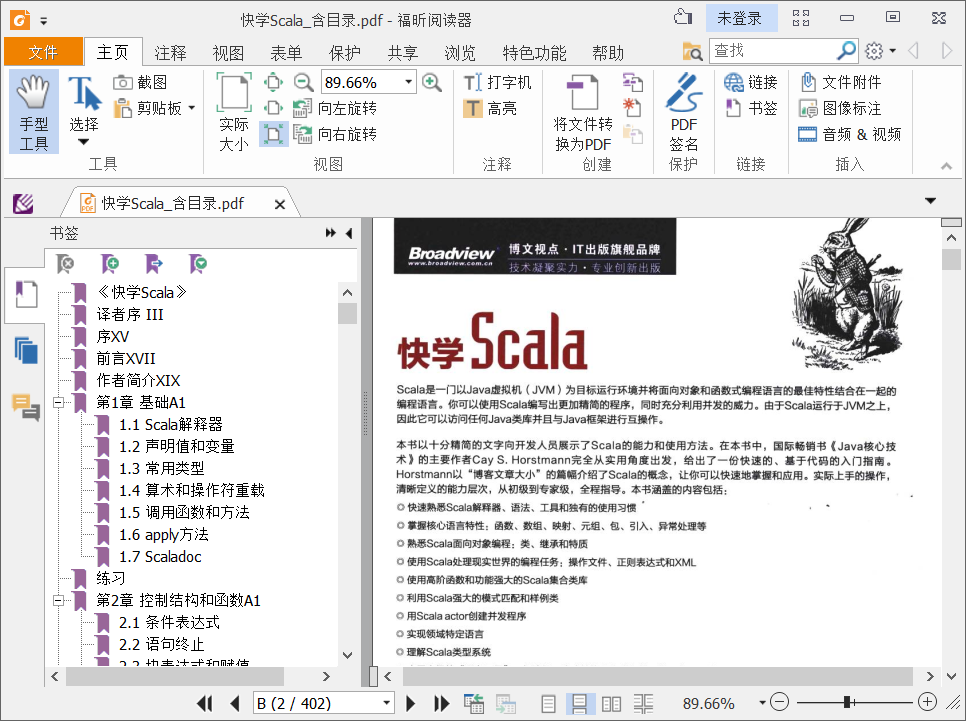Click the zoom in plus button in status bar
The width and height of the screenshot is (966, 721).
tap(927, 702)
